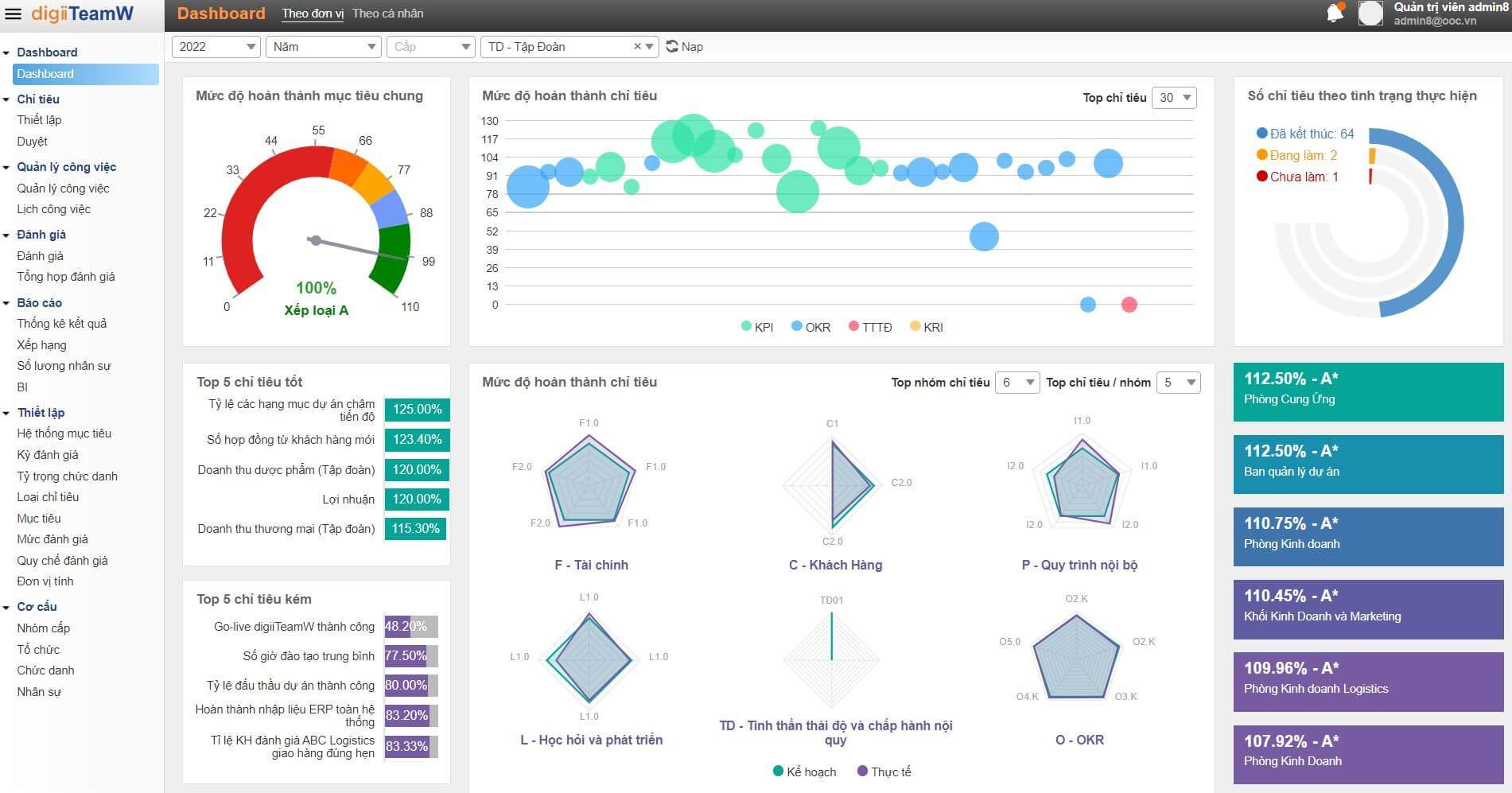Open the Năm period dropdown
1512x793 pixels.
point(324,47)
